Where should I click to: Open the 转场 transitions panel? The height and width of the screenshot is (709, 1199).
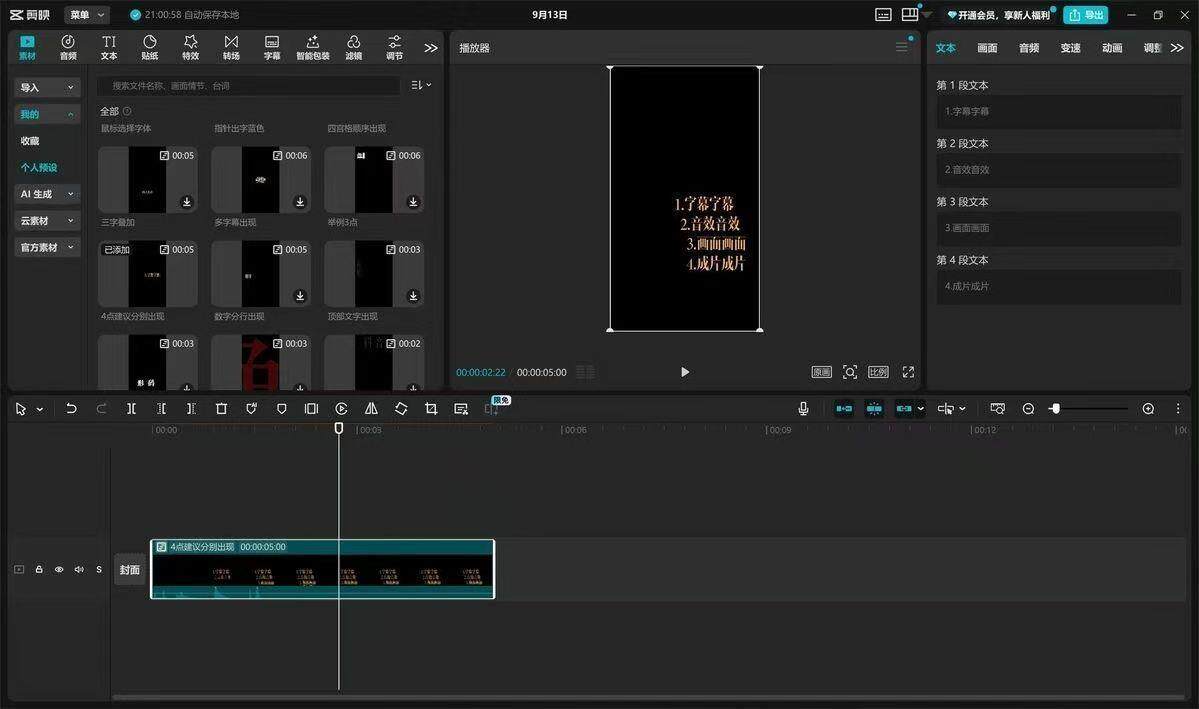[231, 47]
